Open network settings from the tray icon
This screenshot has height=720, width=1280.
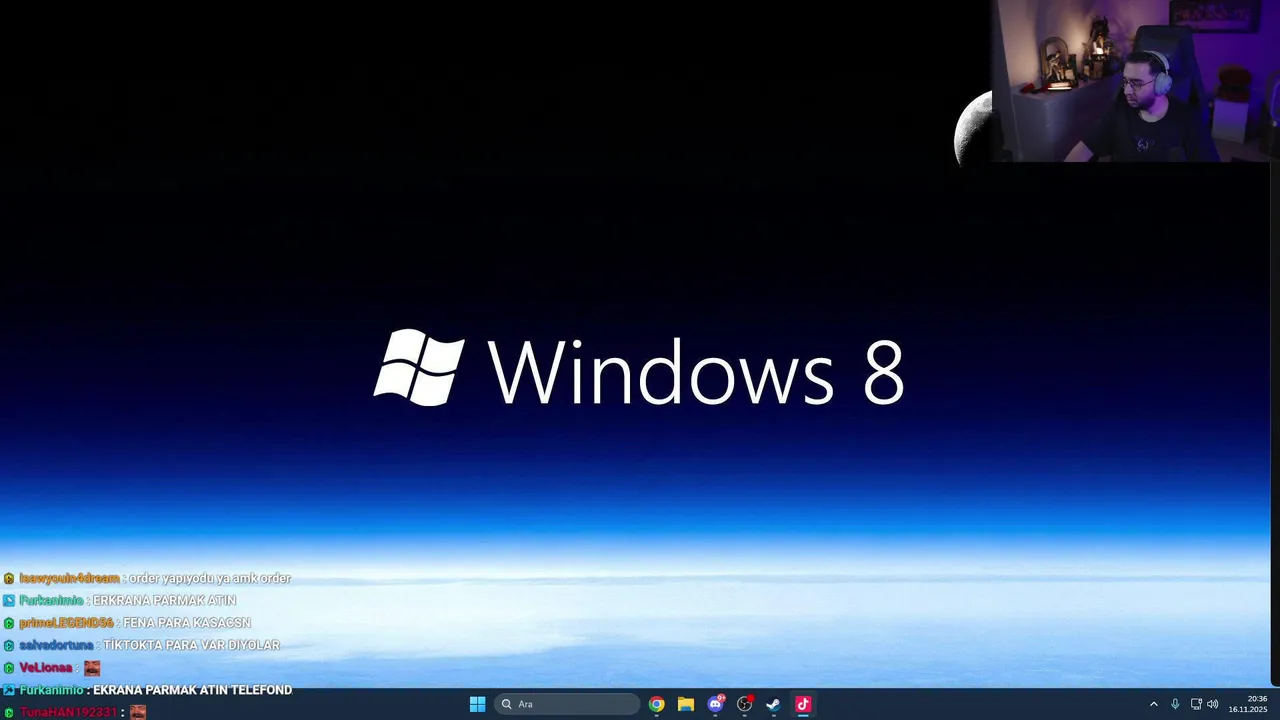click(1196, 704)
